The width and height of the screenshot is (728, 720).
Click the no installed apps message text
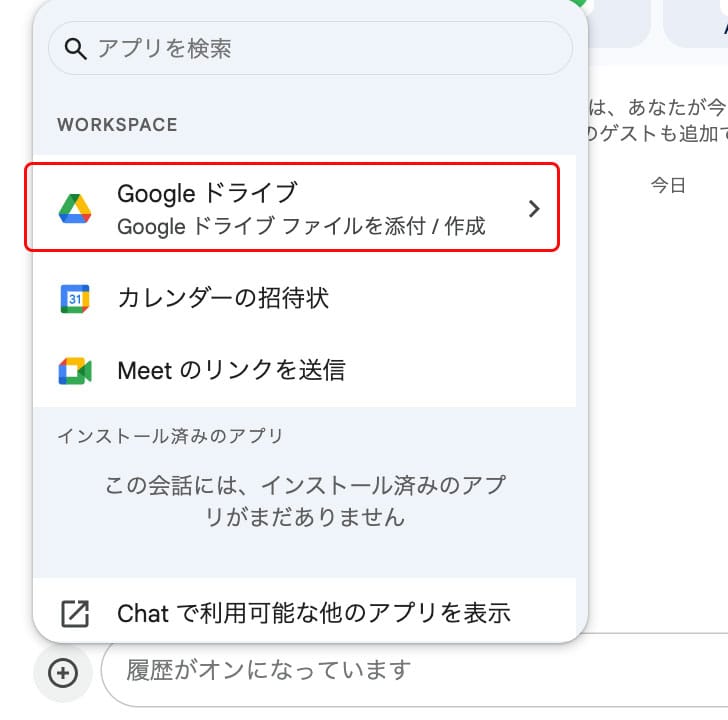(x=305, y=502)
